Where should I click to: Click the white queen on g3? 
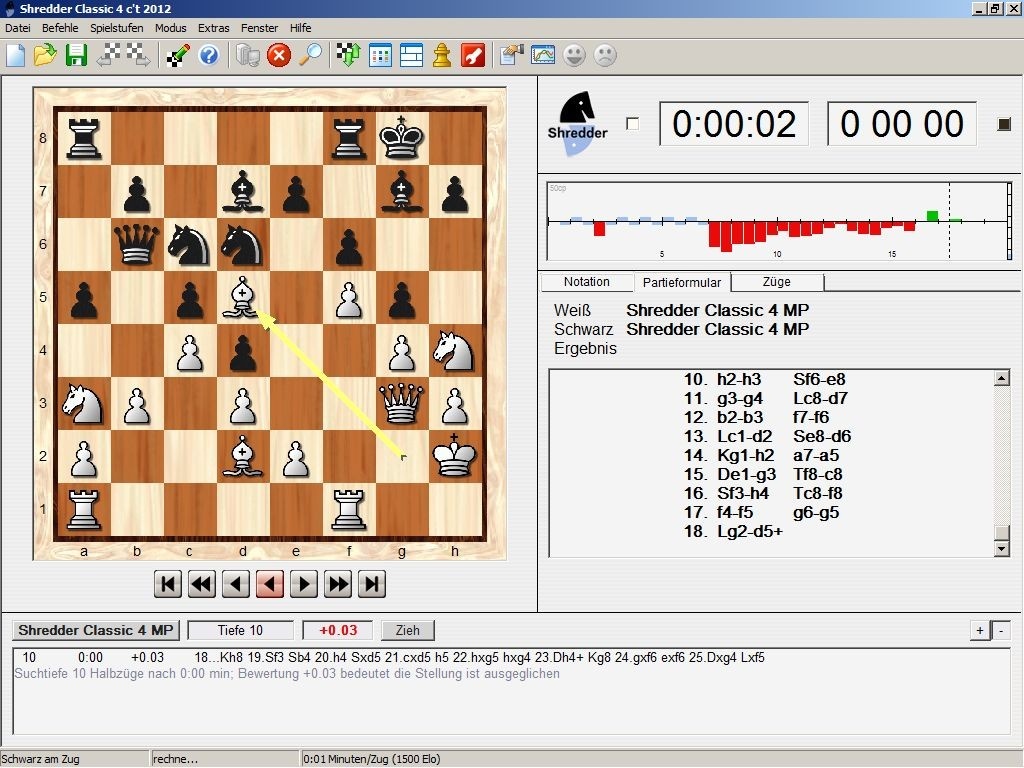402,403
